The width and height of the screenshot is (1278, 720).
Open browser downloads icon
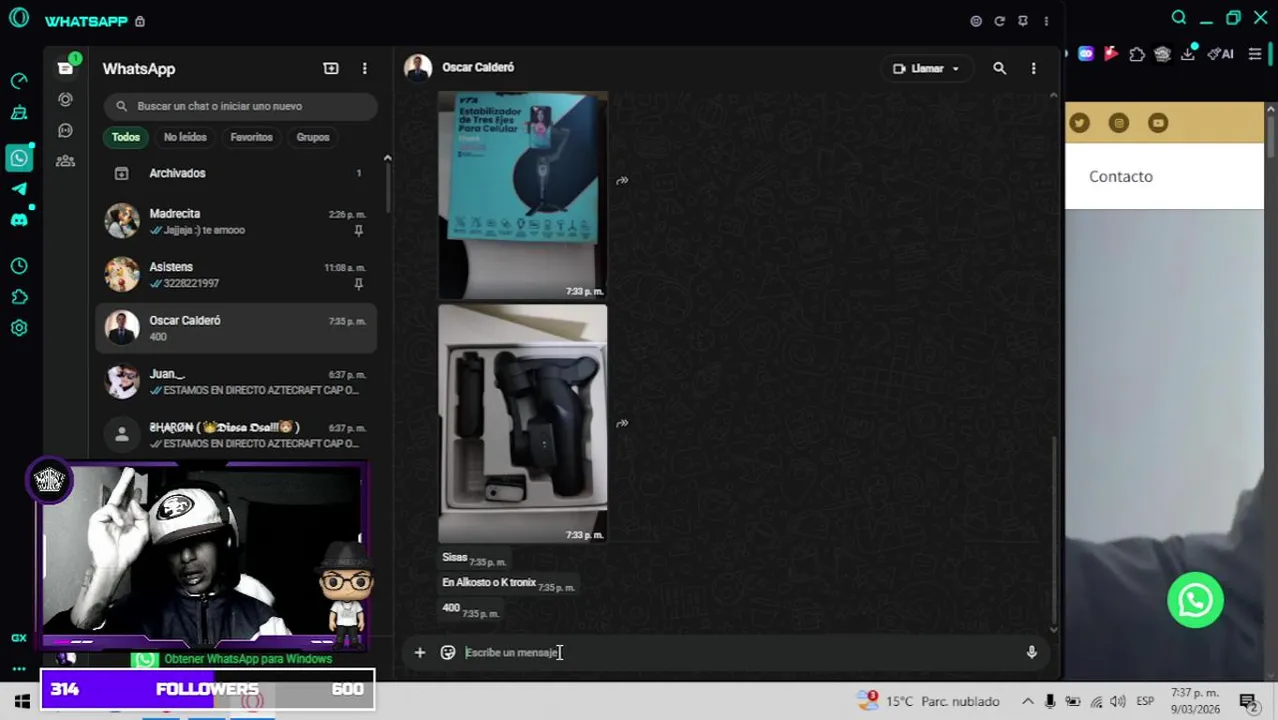1188,54
